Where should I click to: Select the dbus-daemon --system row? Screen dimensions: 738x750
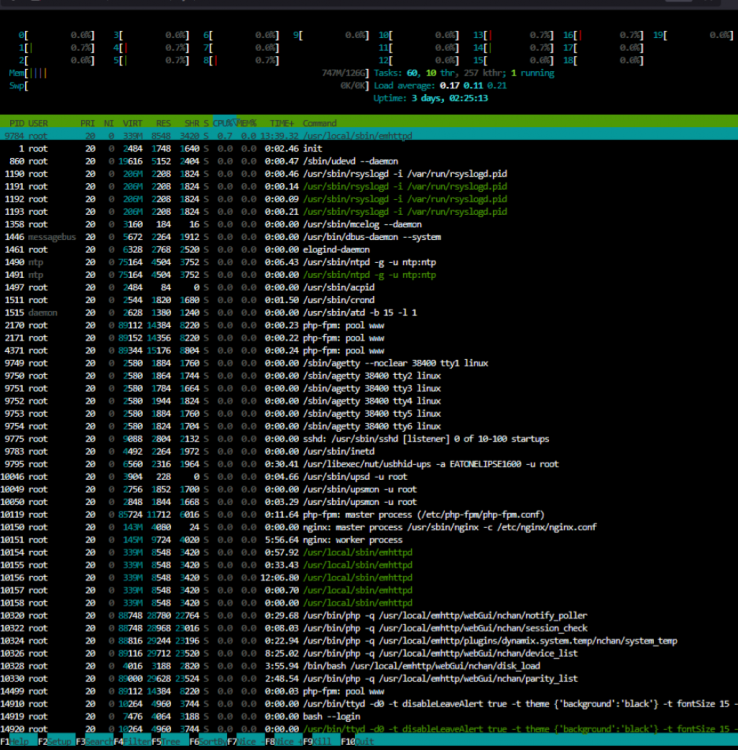point(369,237)
